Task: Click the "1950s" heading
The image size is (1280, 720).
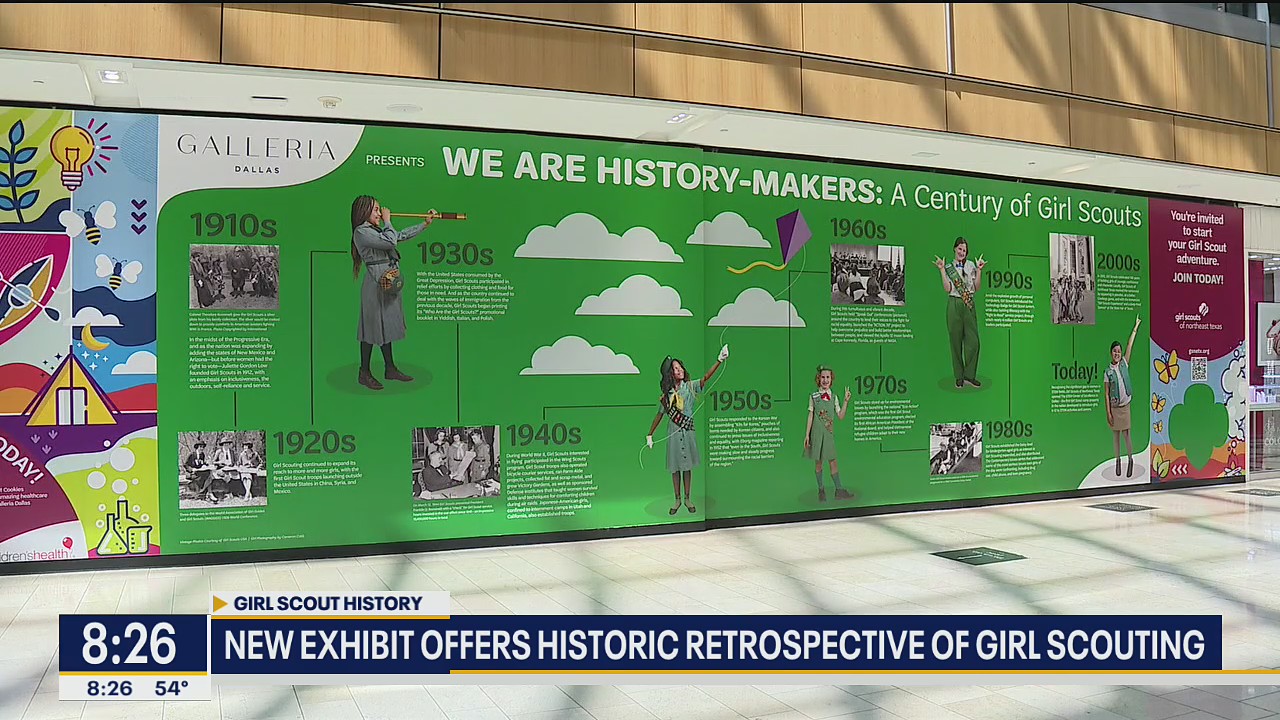Action: 740,401
